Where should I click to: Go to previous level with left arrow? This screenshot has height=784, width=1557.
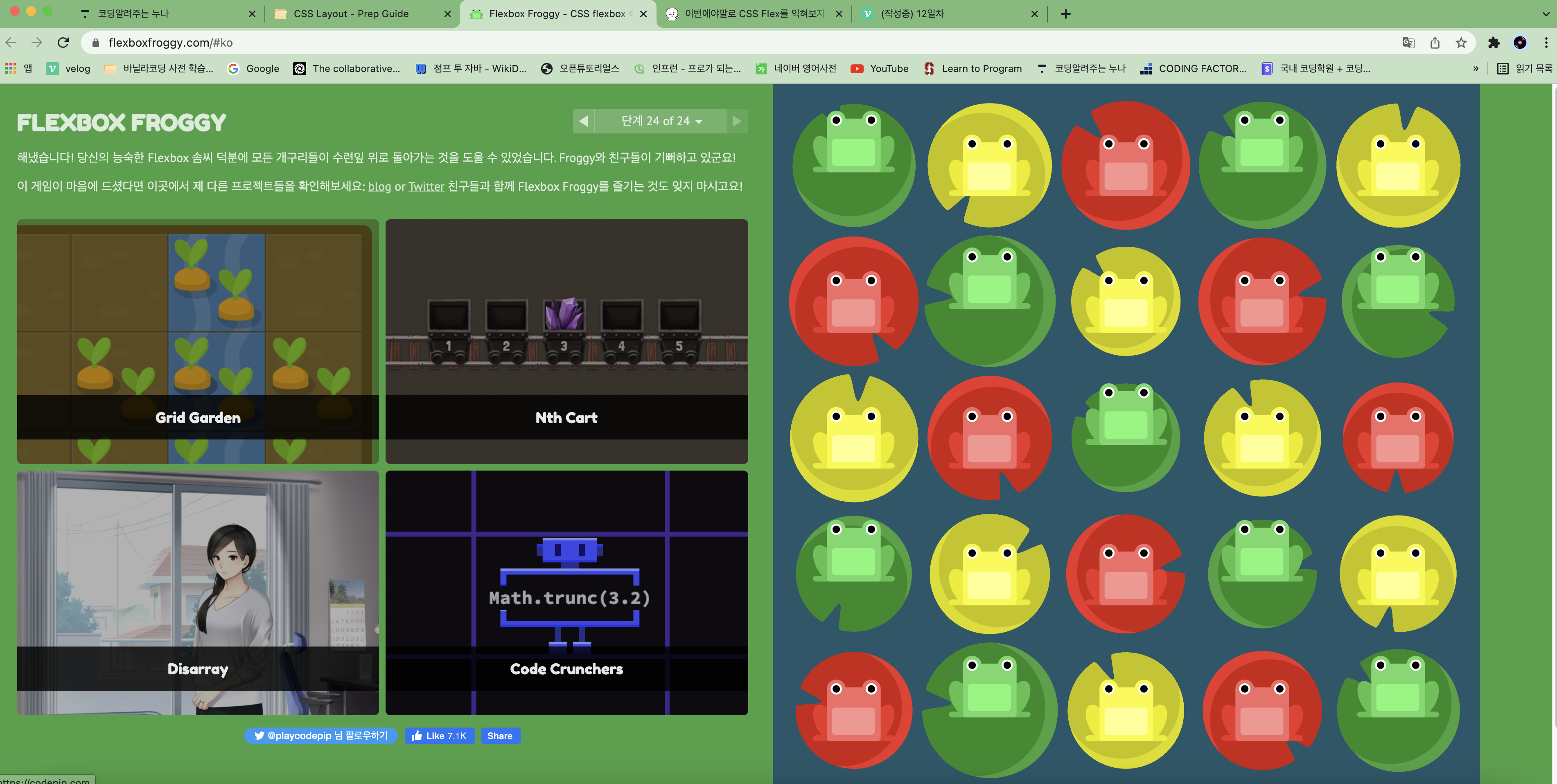tap(583, 121)
